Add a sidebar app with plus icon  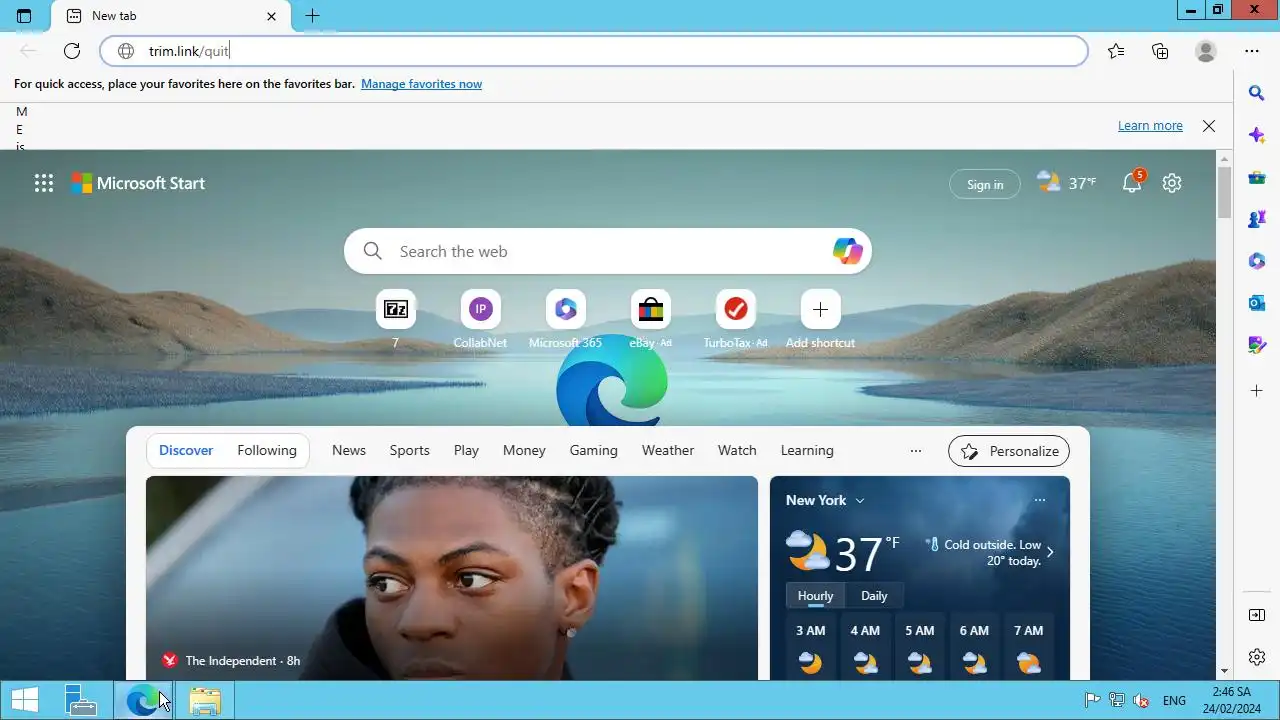[1257, 390]
